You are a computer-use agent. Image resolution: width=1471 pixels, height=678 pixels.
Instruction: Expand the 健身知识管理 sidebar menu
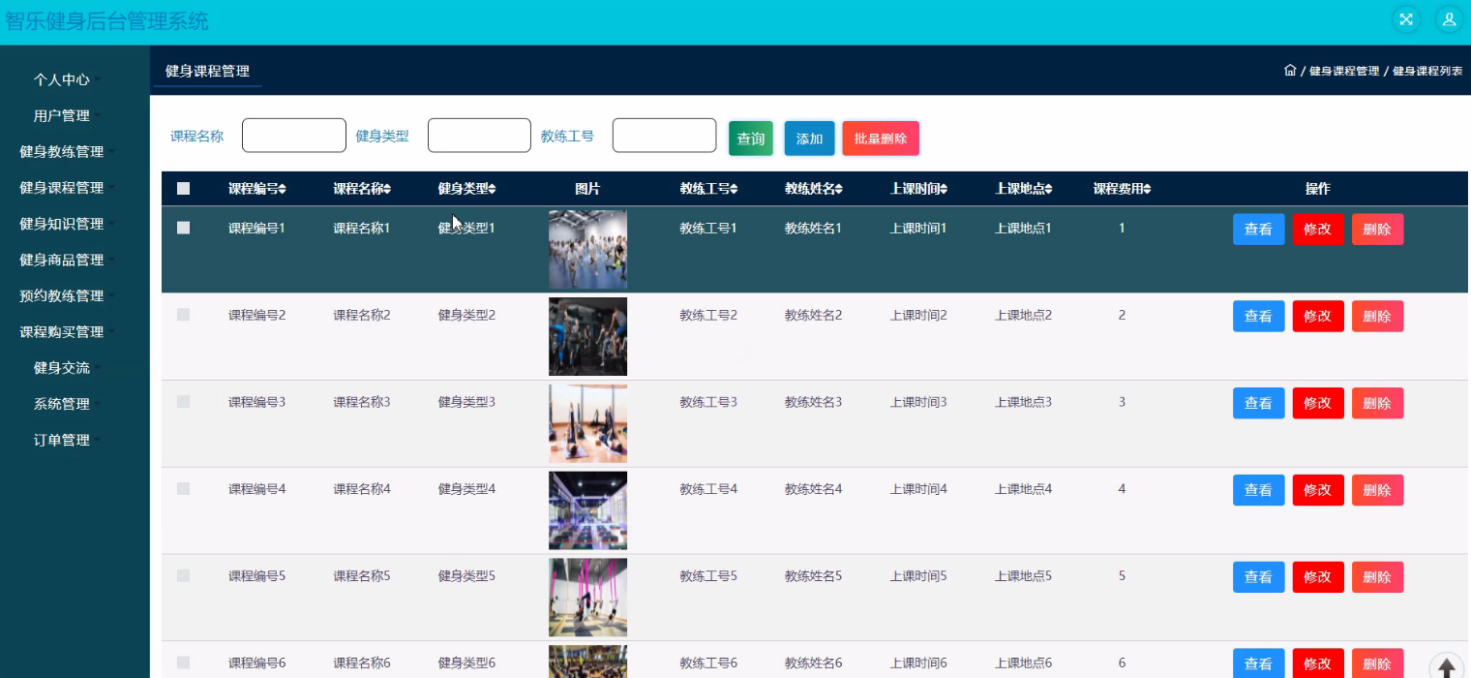click(62, 223)
